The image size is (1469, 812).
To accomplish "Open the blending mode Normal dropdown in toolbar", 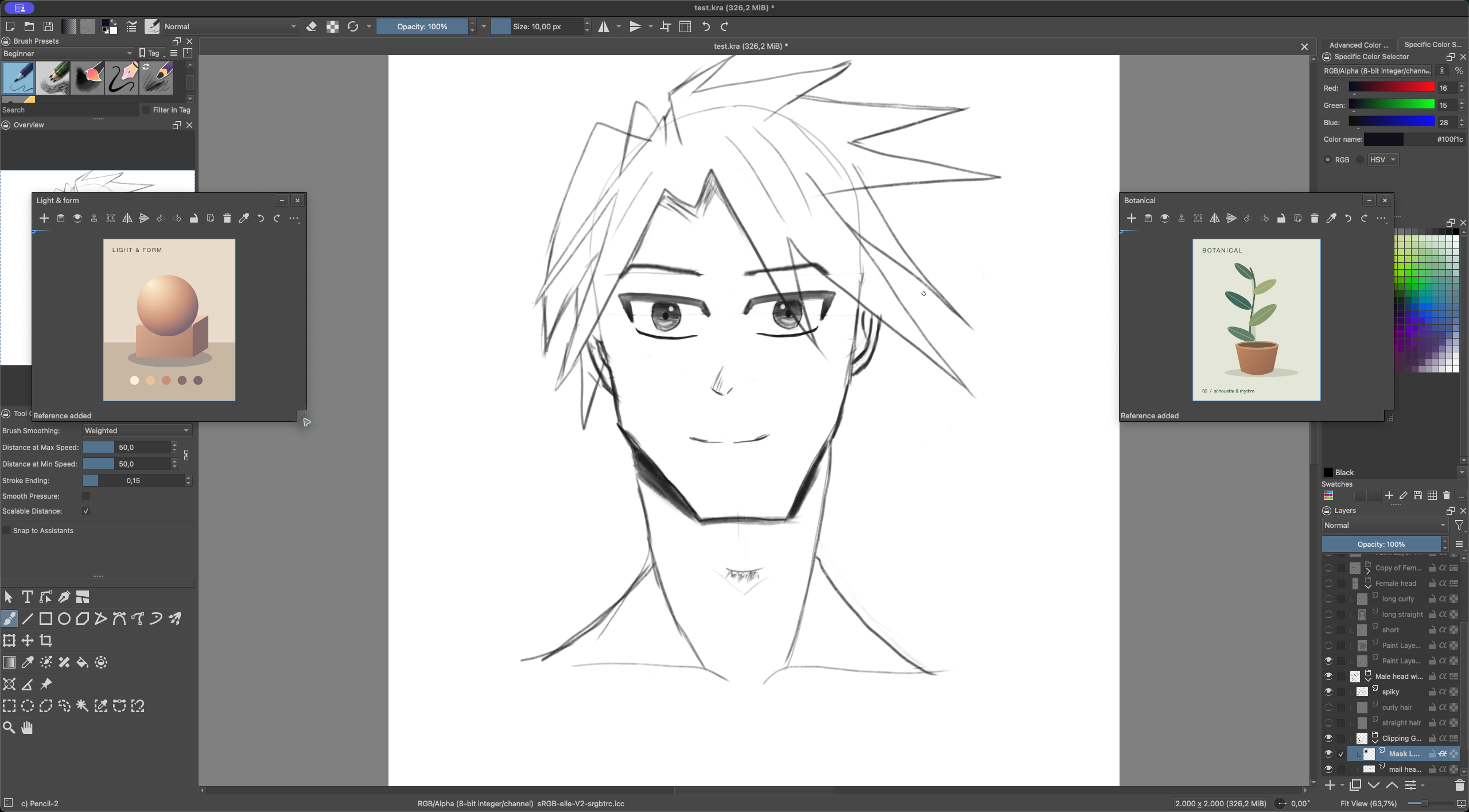I will point(230,26).
